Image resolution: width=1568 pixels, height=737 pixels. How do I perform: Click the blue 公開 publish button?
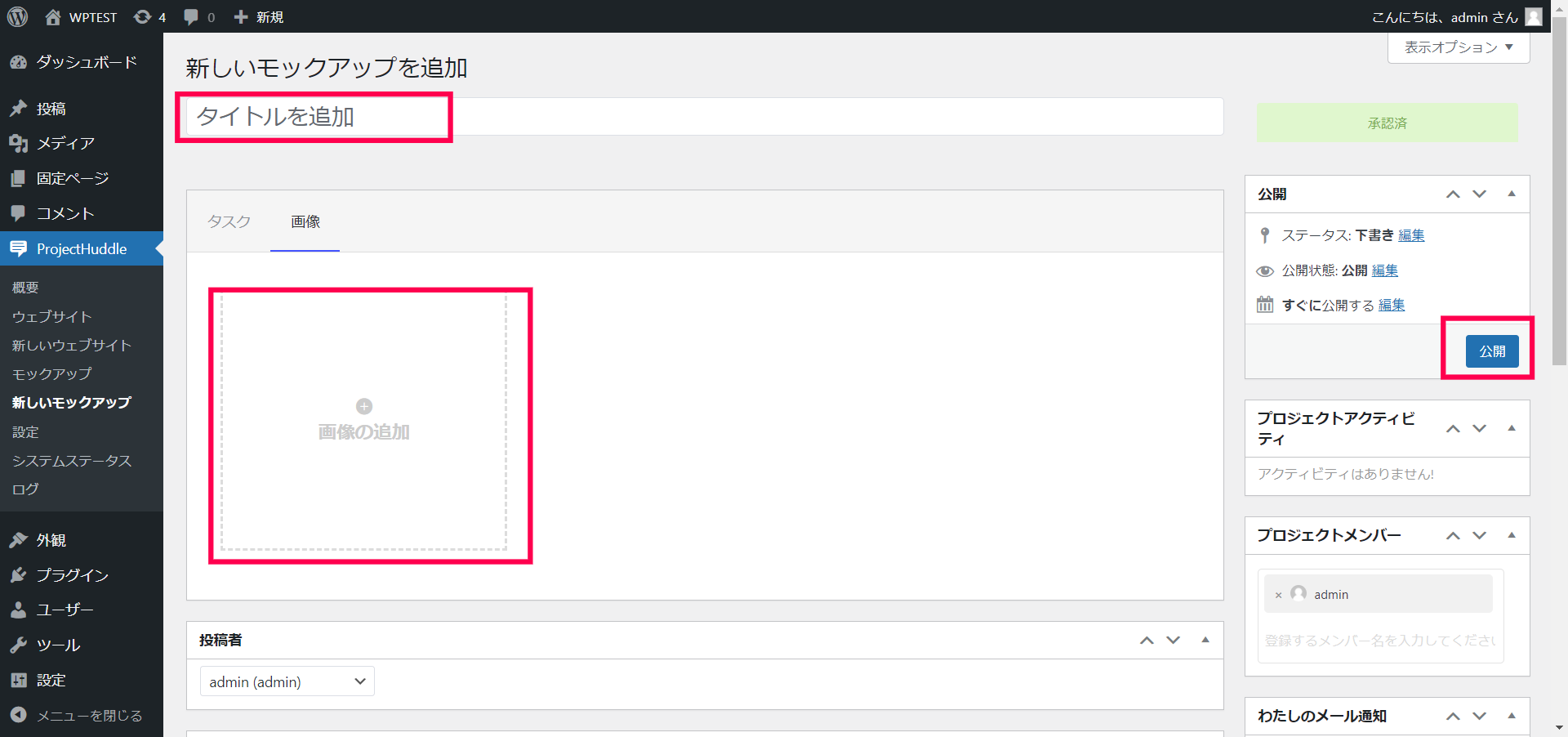[x=1492, y=351]
